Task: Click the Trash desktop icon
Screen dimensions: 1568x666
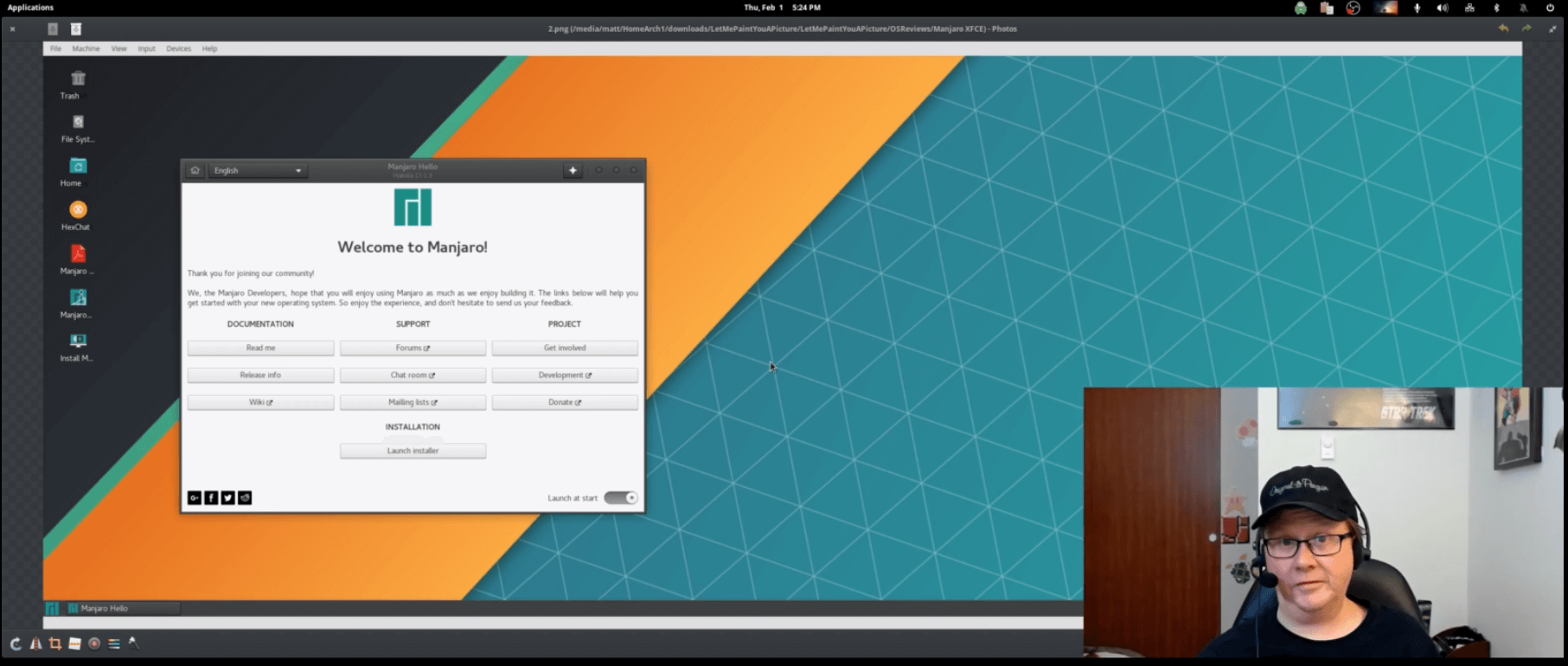Action: [x=78, y=79]
